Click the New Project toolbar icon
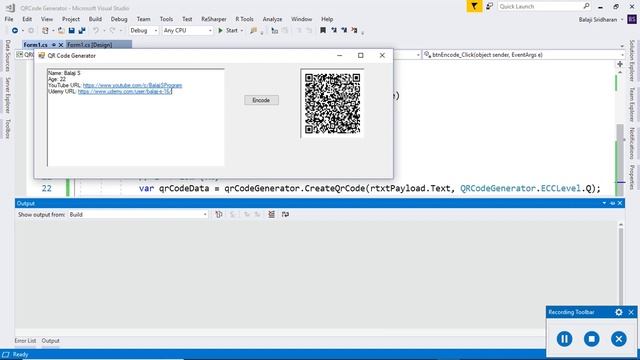This screenshot has width=640, height=360. [x=45, y=31]
